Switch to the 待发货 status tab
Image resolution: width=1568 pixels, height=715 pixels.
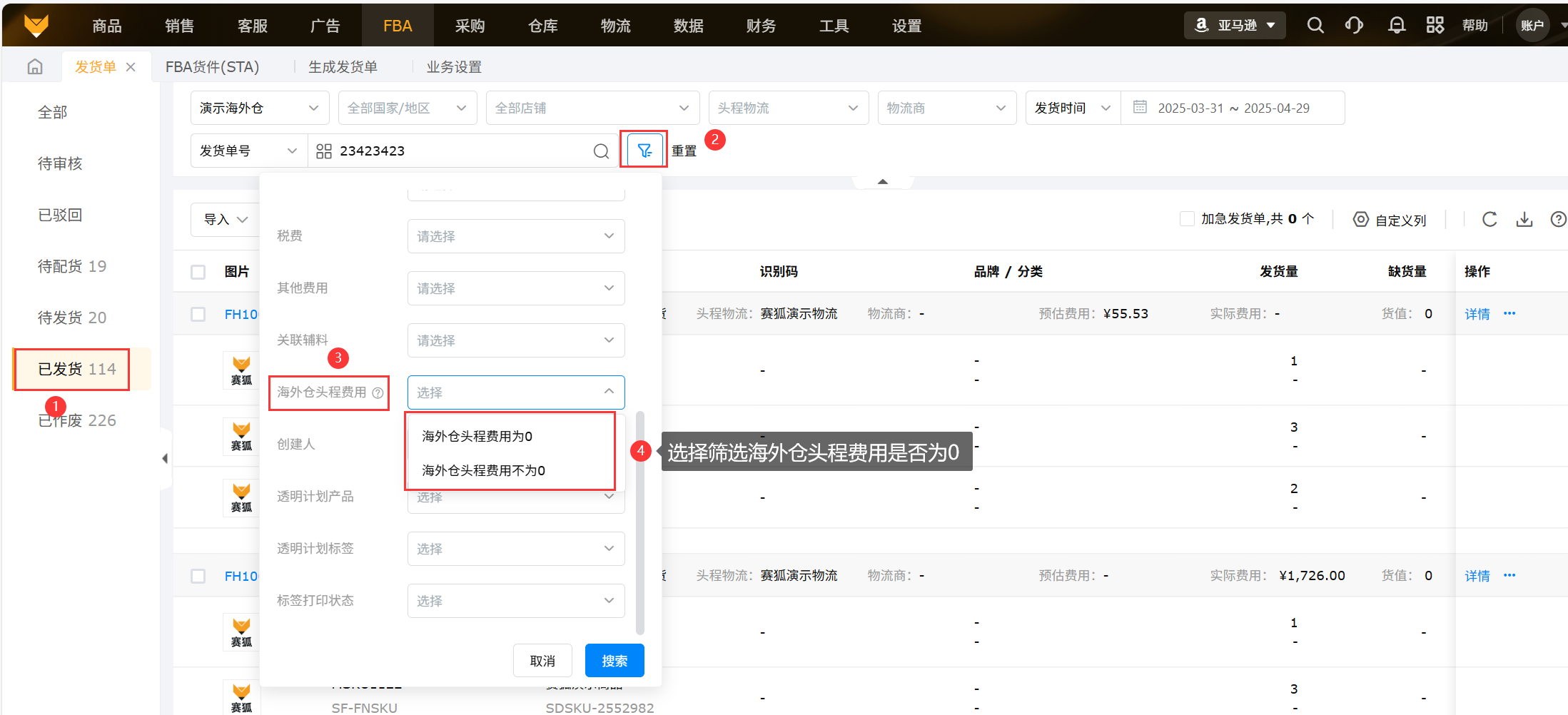coord(71,318)
